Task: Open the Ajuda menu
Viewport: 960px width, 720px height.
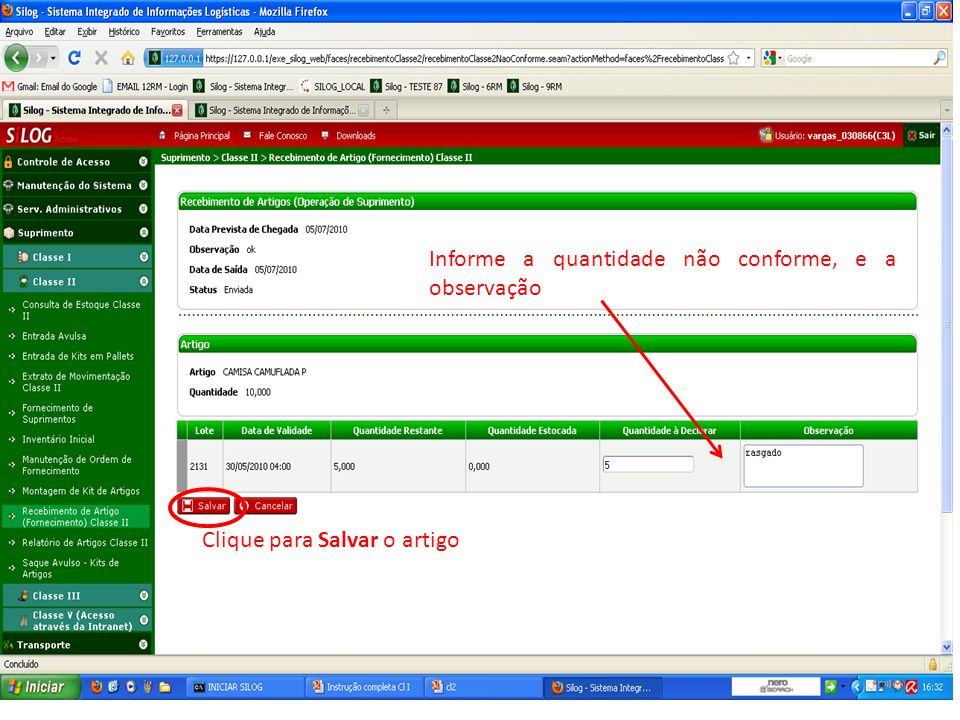Action: click(264, 32)
